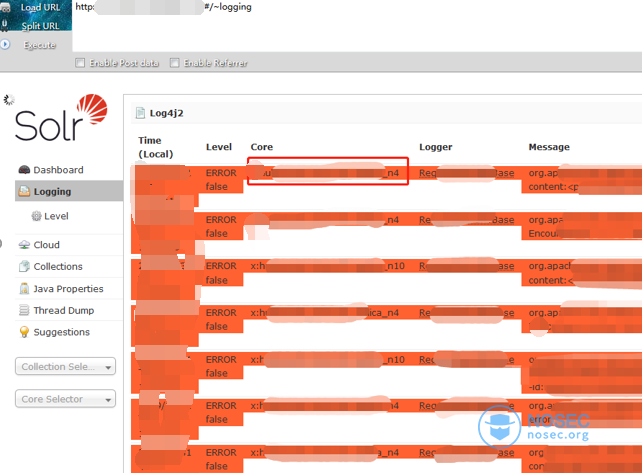This screenshot has height=473, width=642.
Task: Click the Cloud icon
Action: pos(24,244)
